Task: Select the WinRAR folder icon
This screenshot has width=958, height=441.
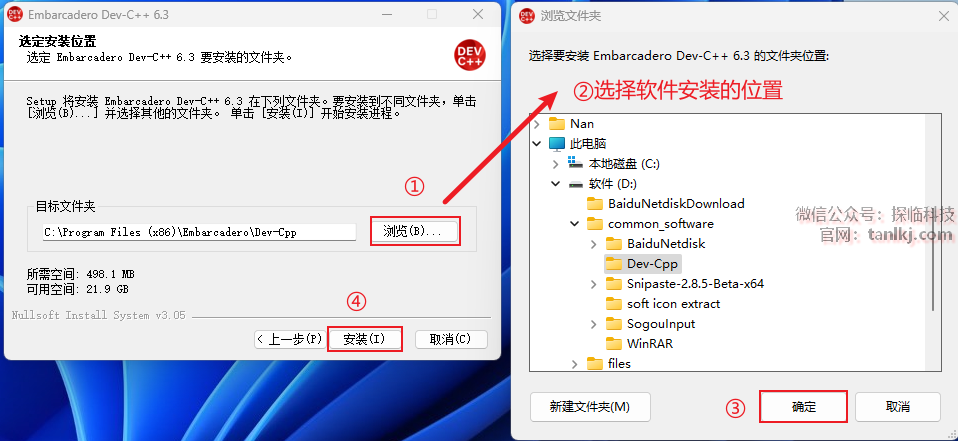Action: click(x=613, y=344)
